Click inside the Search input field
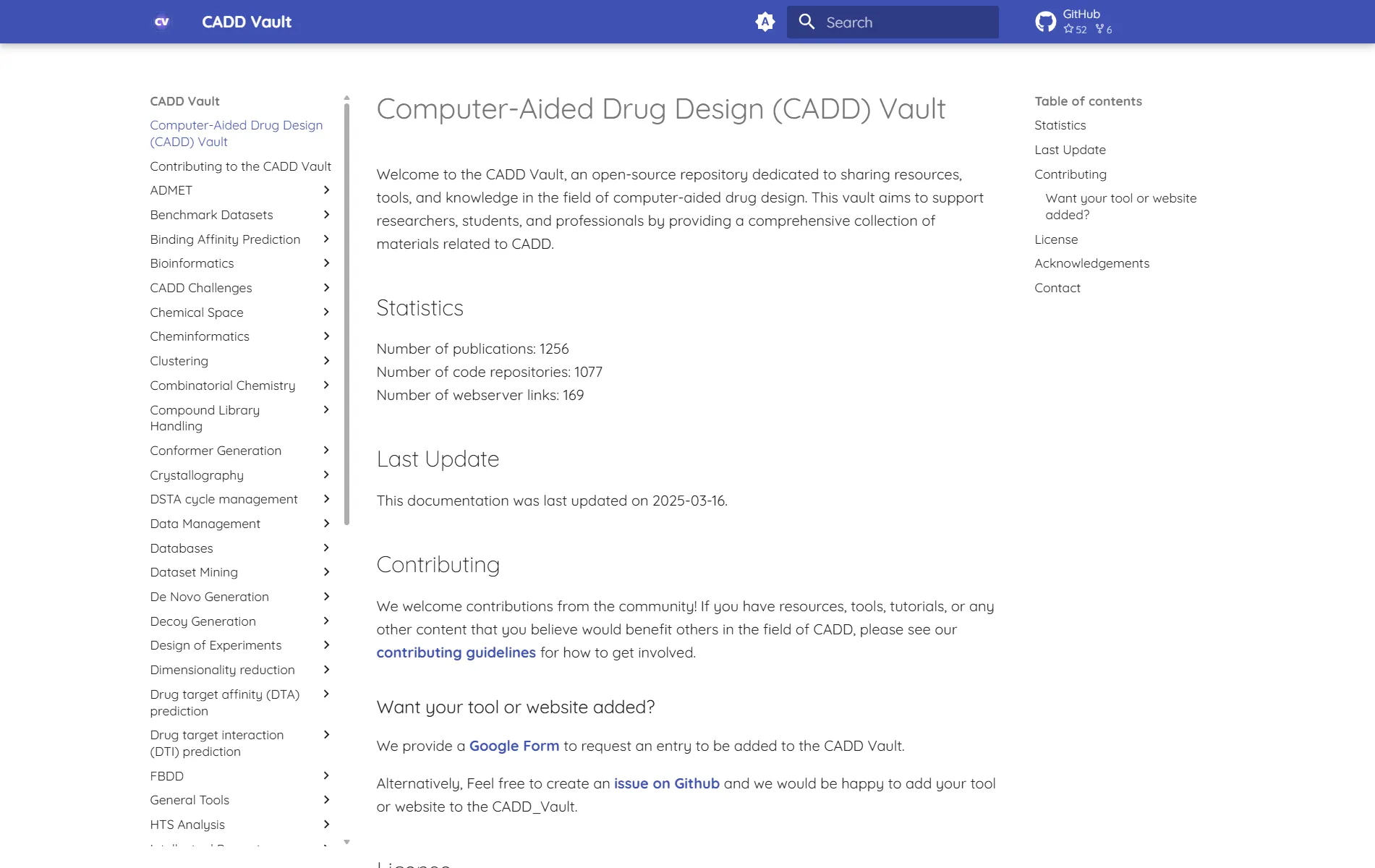 (897, 22)
